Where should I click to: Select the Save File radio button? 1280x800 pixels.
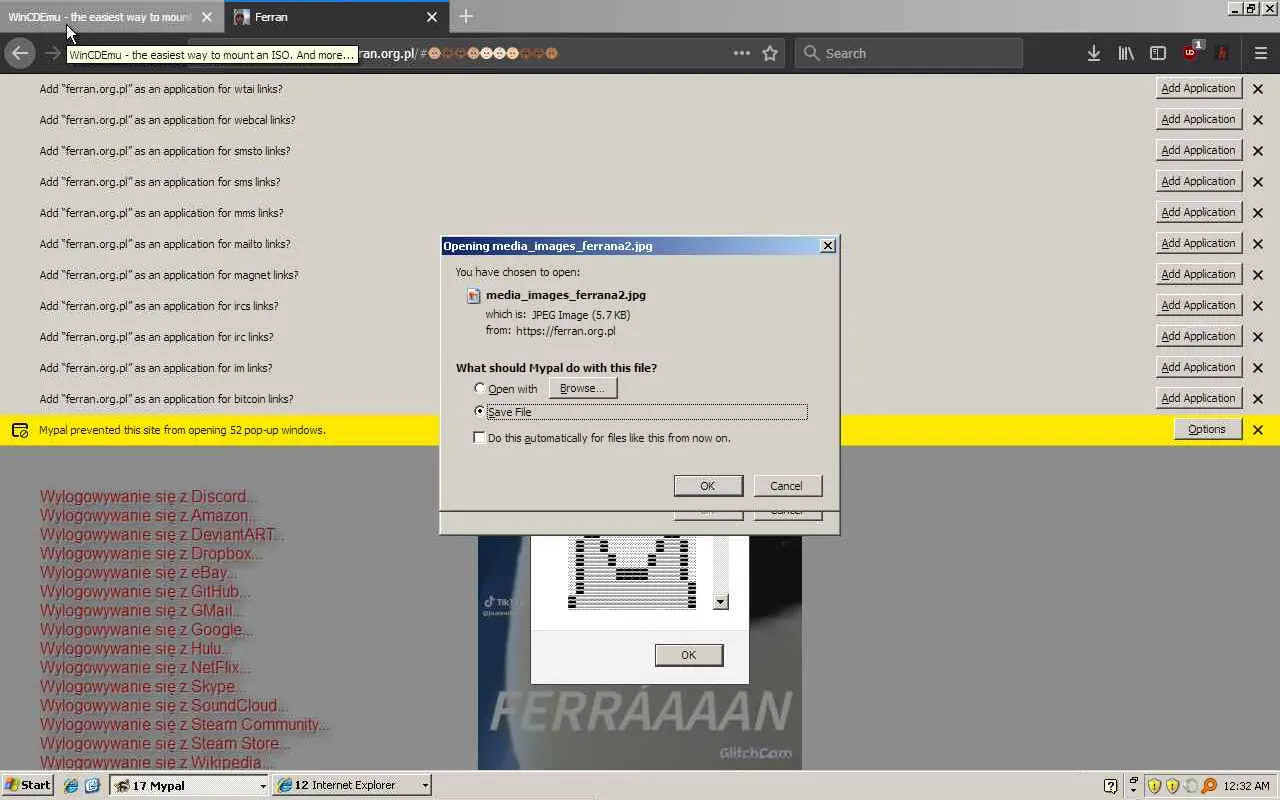coord(480,411)
